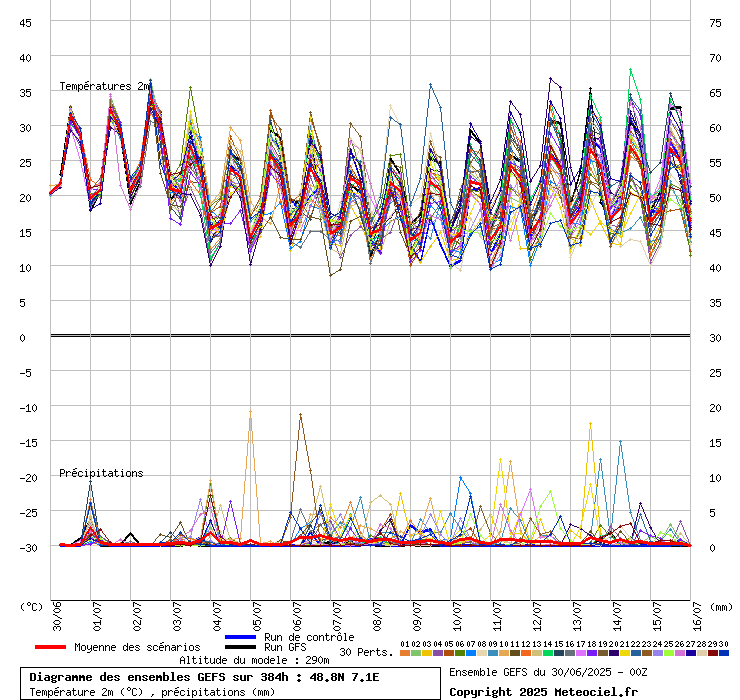Click the perturbation 25 lime legend swatch
This screenshot has height=700, width=740.
[x=669, y=653]
